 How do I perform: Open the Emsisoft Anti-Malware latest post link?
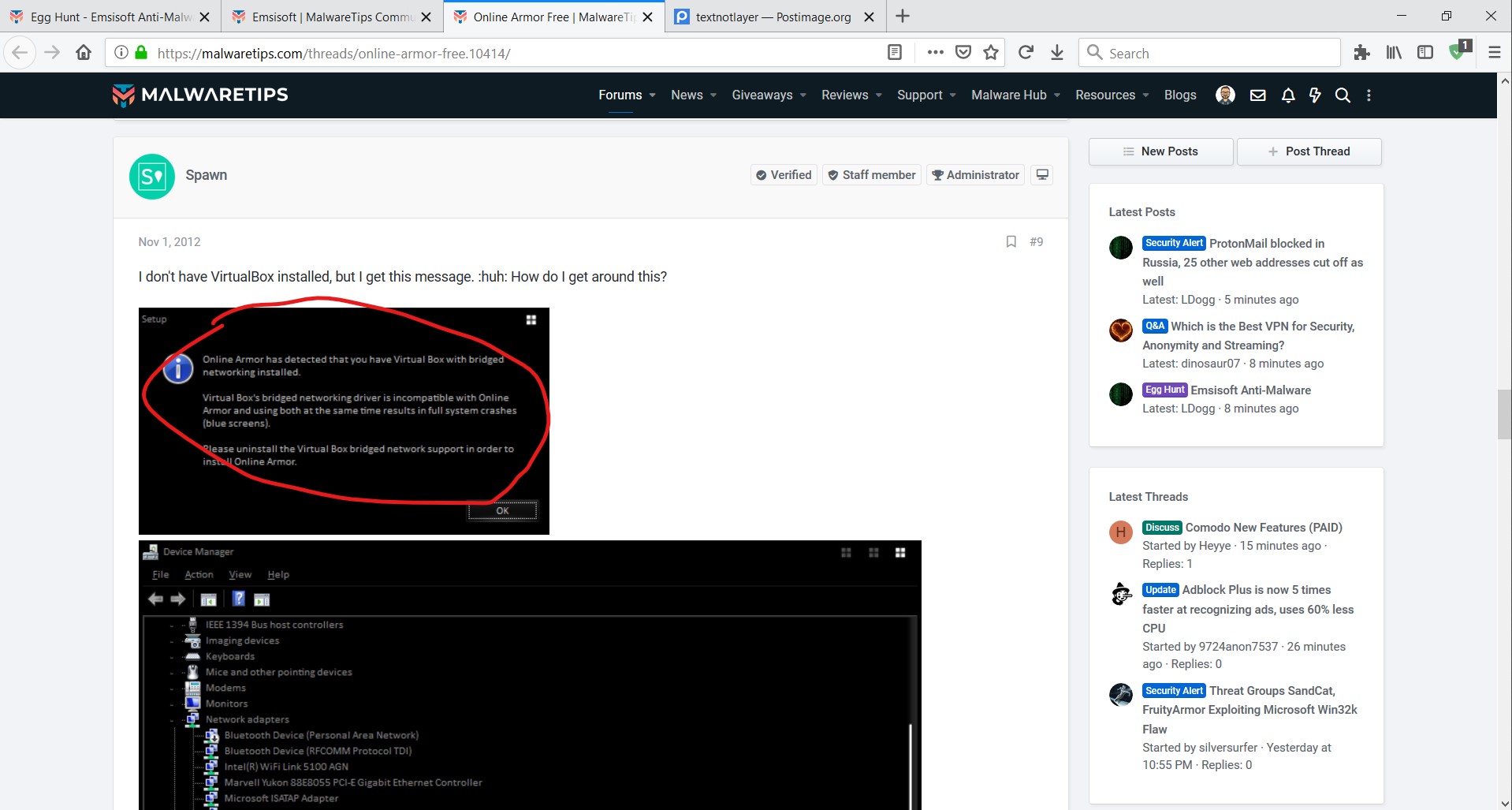(x=1250, y=390)
